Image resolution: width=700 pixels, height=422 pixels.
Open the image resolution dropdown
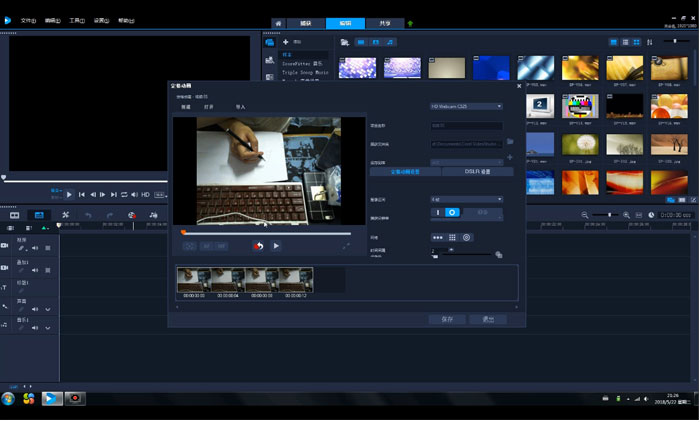pyautogui.click(x=466, y=199)
